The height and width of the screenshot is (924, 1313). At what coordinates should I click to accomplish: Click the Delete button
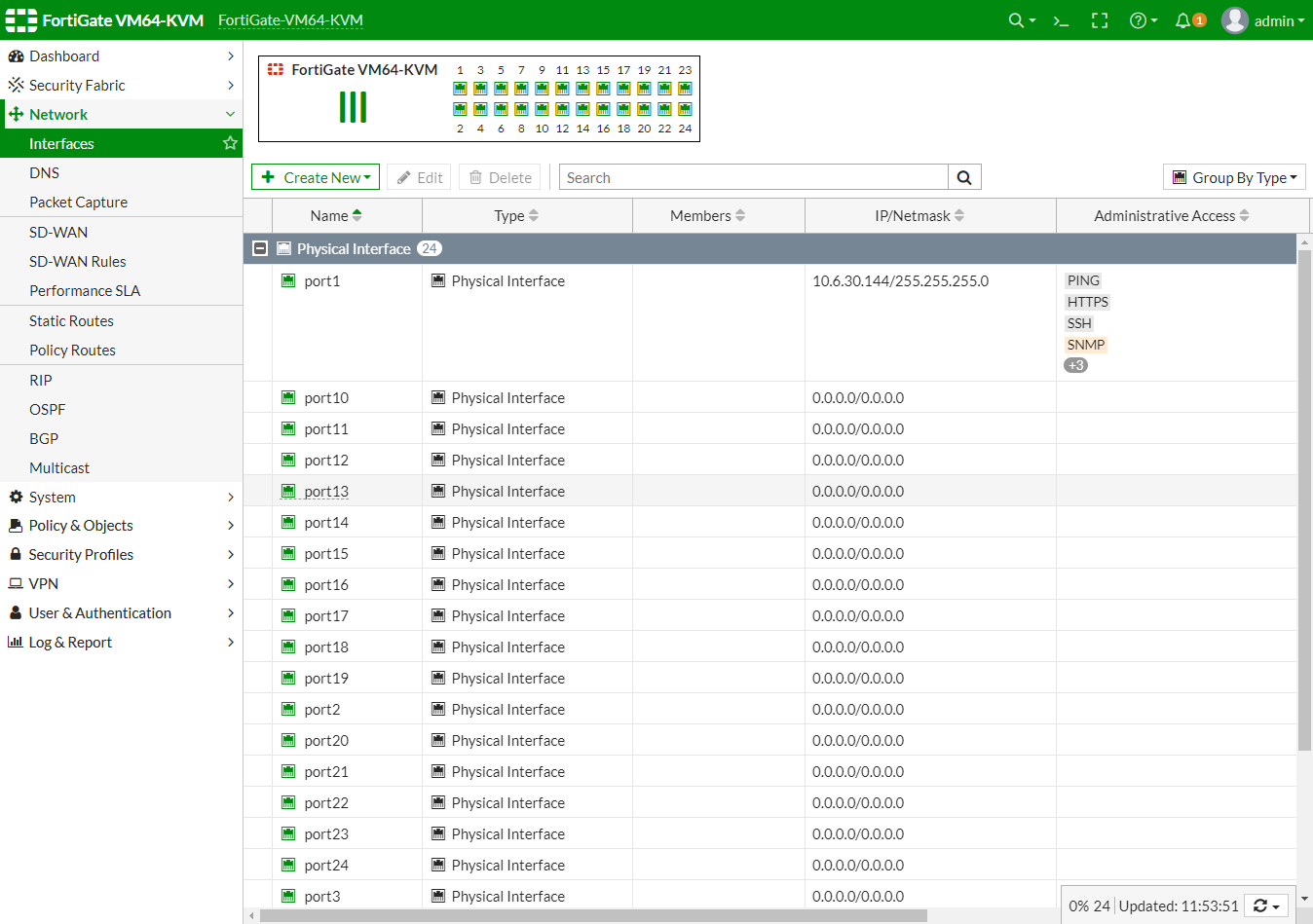pyautogui.click(x=501, y=177)
